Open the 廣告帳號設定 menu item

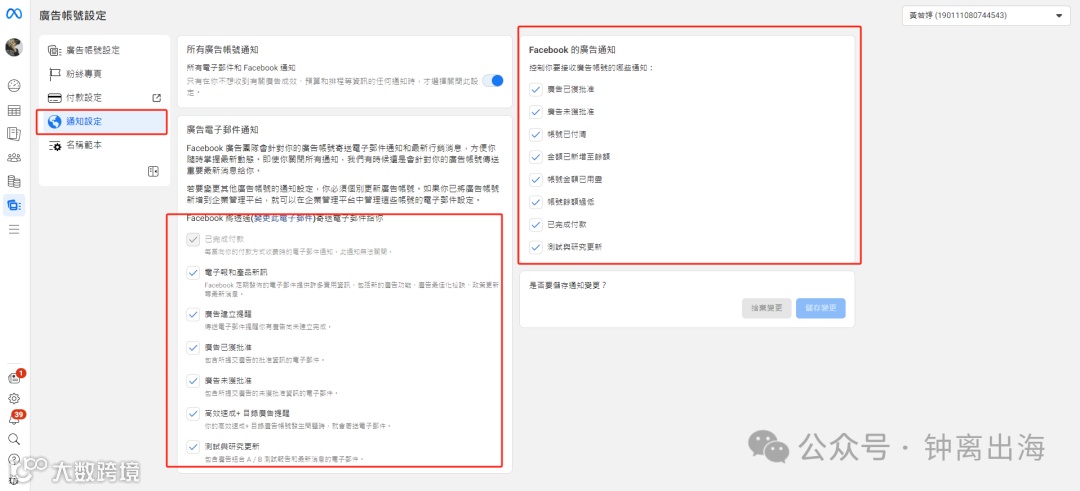click(104, 50)
